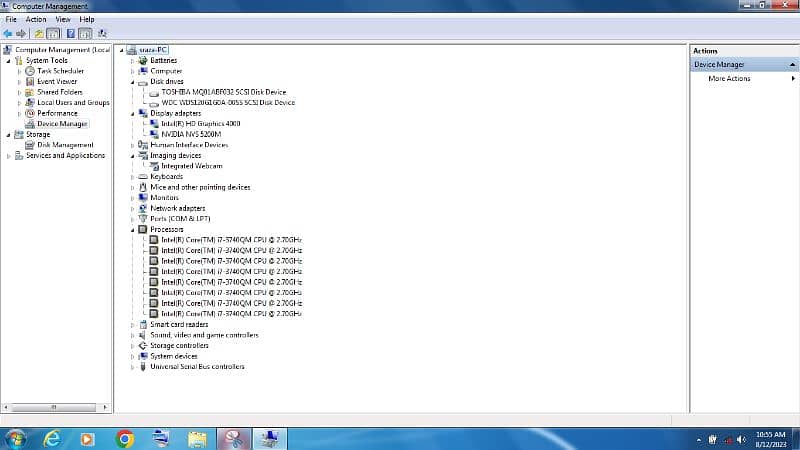Open the View menu

[63, 19]
